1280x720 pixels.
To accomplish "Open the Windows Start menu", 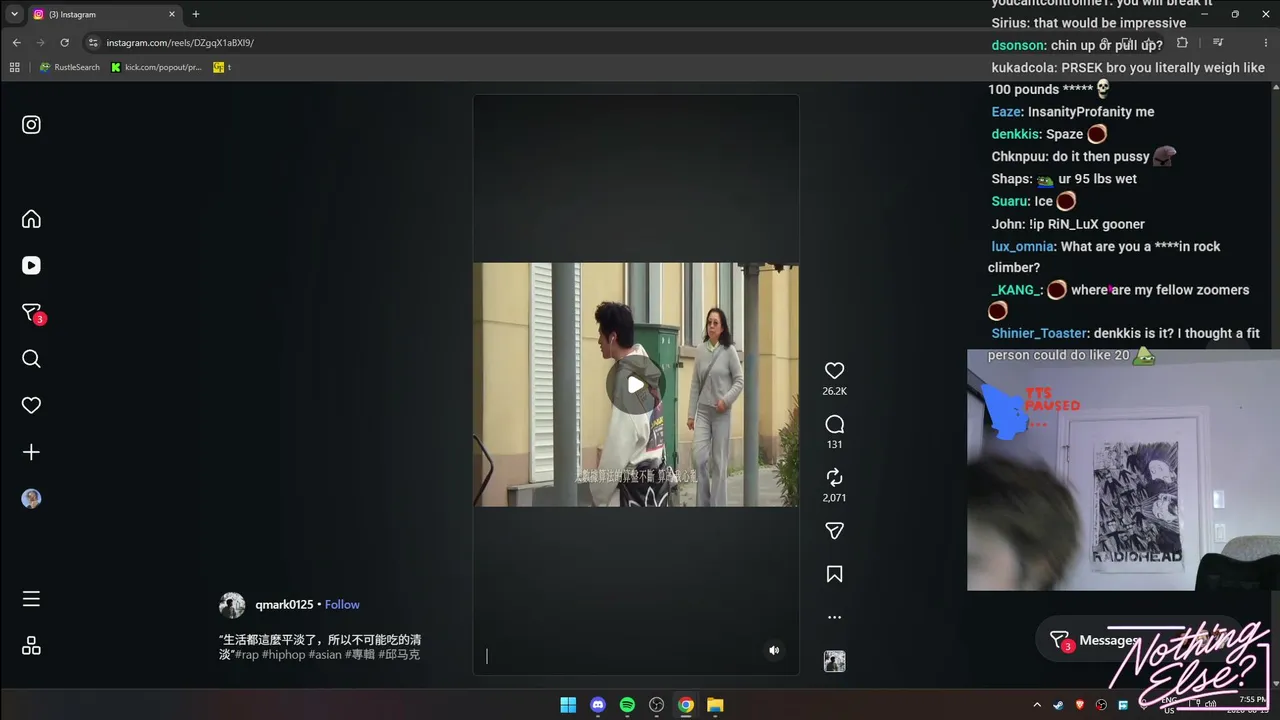I will [x=568, y=705].
